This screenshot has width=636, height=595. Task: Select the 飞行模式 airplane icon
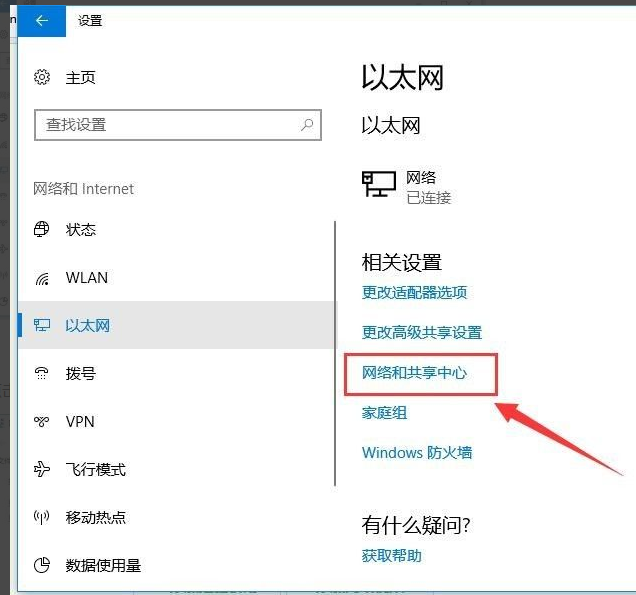point(42,470)
